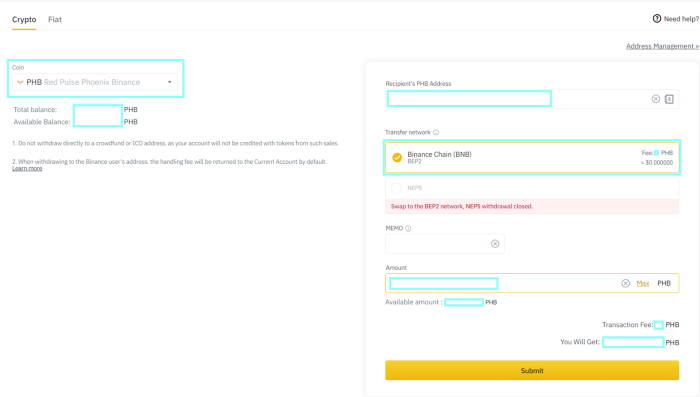Switch to the Crypto tab
Image resolution: width=700 pixels, height=397 pixels.
tap(24, 20)
